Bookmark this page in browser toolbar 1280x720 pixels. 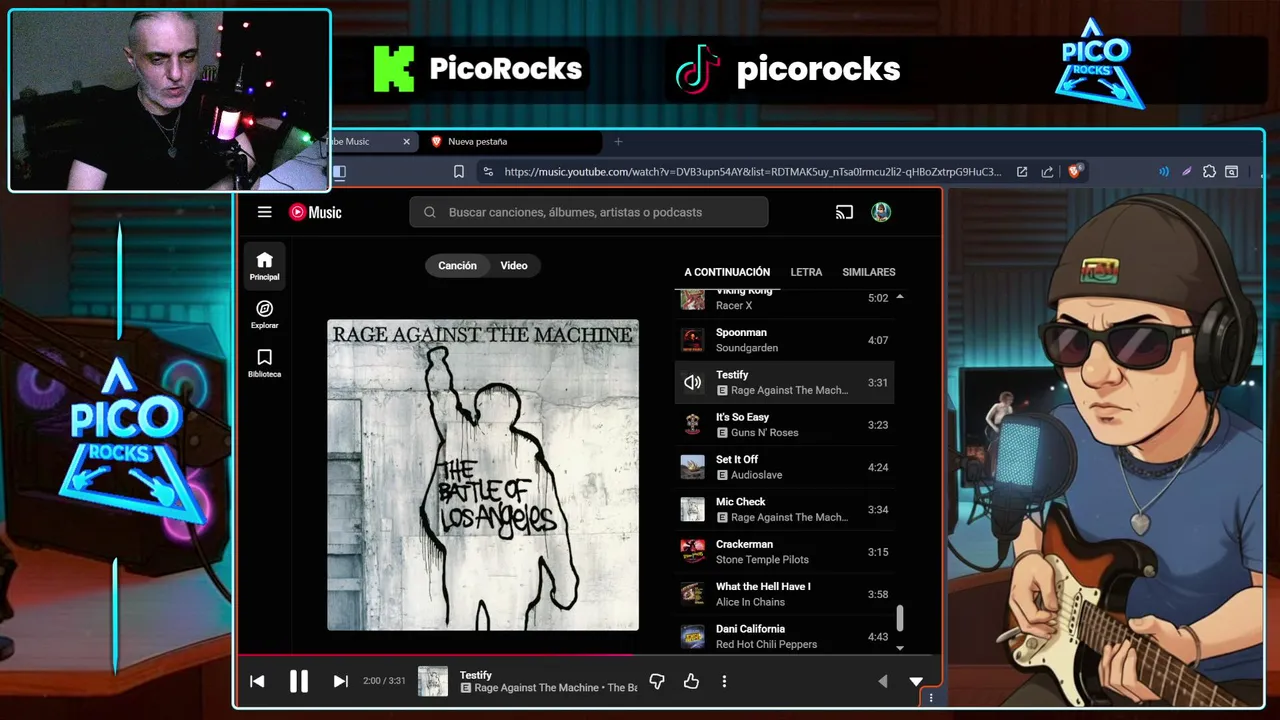[459, 171]
